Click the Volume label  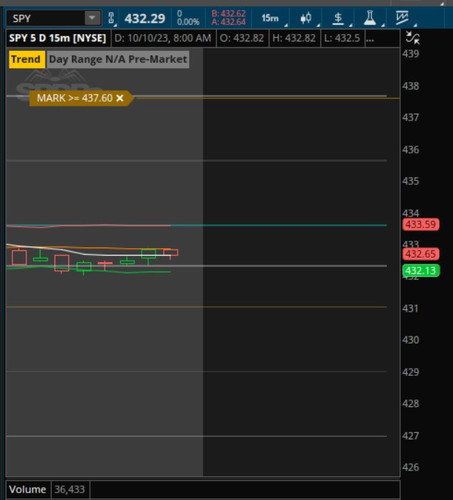point(28,489)
